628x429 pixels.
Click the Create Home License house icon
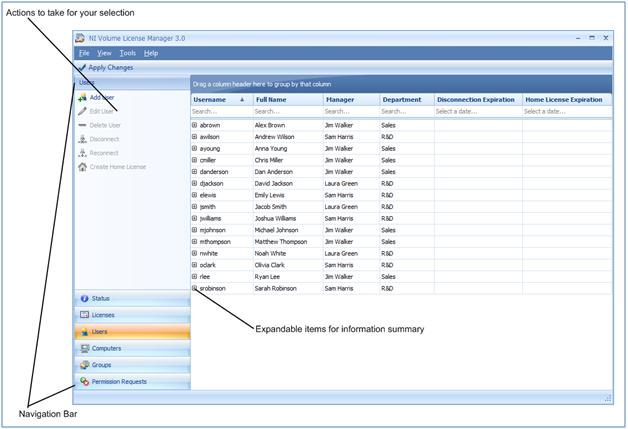(x=83, y=167)
